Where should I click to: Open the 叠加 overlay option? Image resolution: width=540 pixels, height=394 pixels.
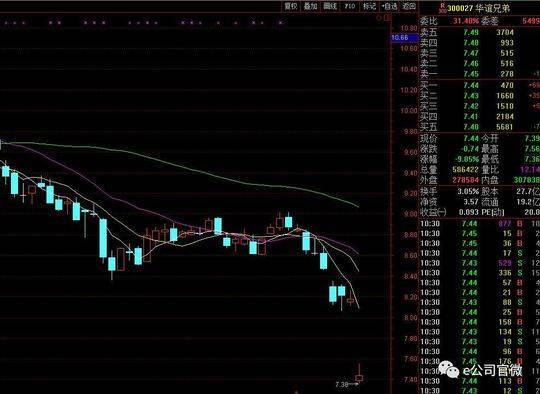pyautogui.click(x=310, y=6)
